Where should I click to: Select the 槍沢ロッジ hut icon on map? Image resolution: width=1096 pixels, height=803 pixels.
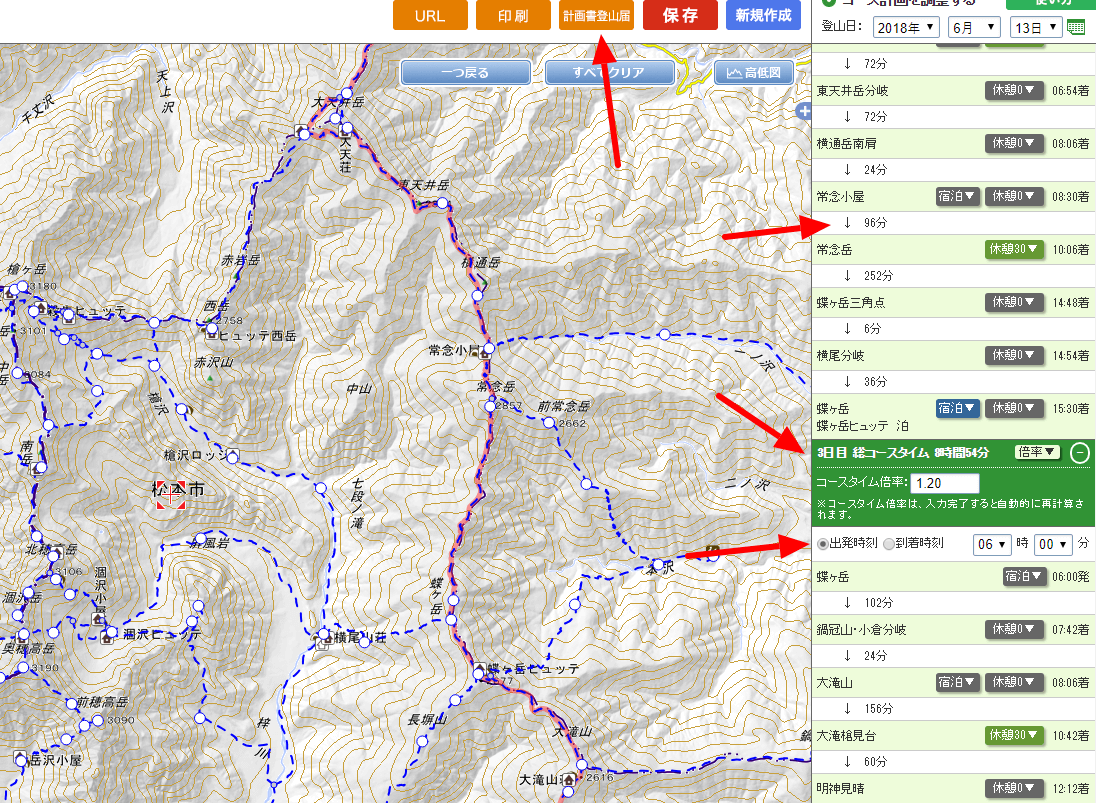(231, 454)
